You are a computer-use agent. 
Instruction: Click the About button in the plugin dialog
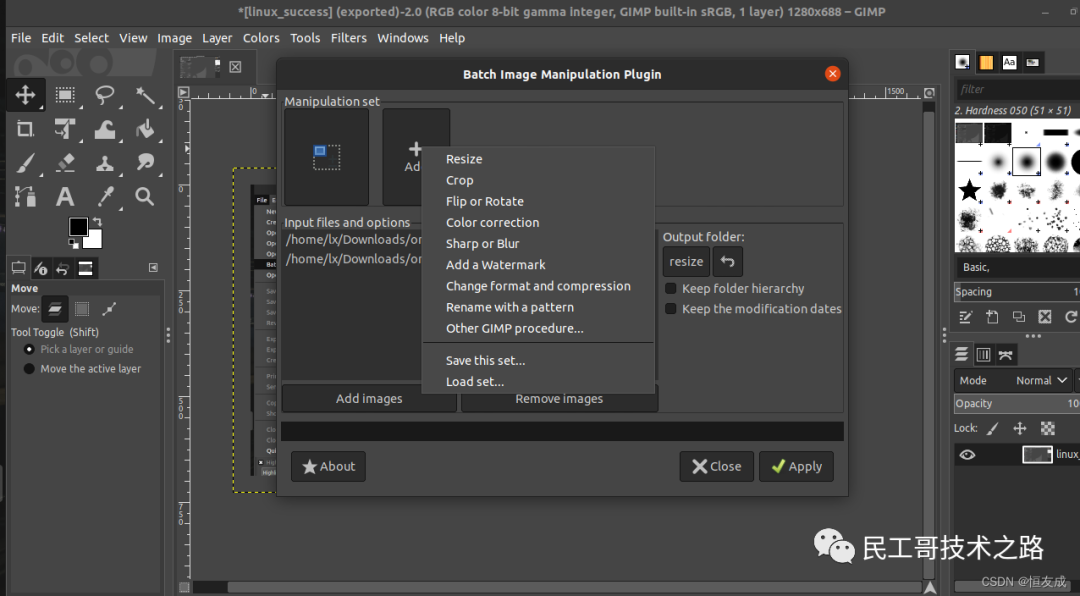coord(329,466)
